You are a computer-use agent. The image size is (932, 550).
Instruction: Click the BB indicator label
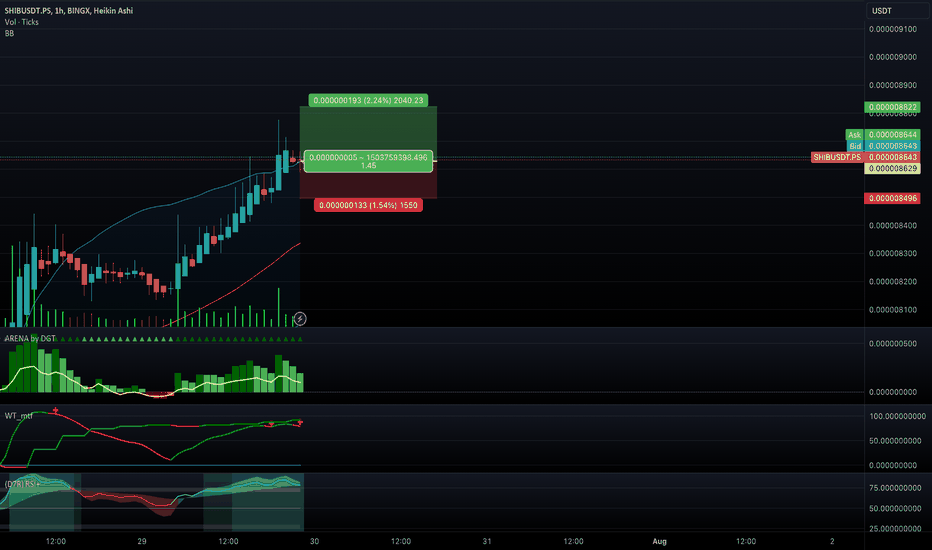[x=10, y=33]
